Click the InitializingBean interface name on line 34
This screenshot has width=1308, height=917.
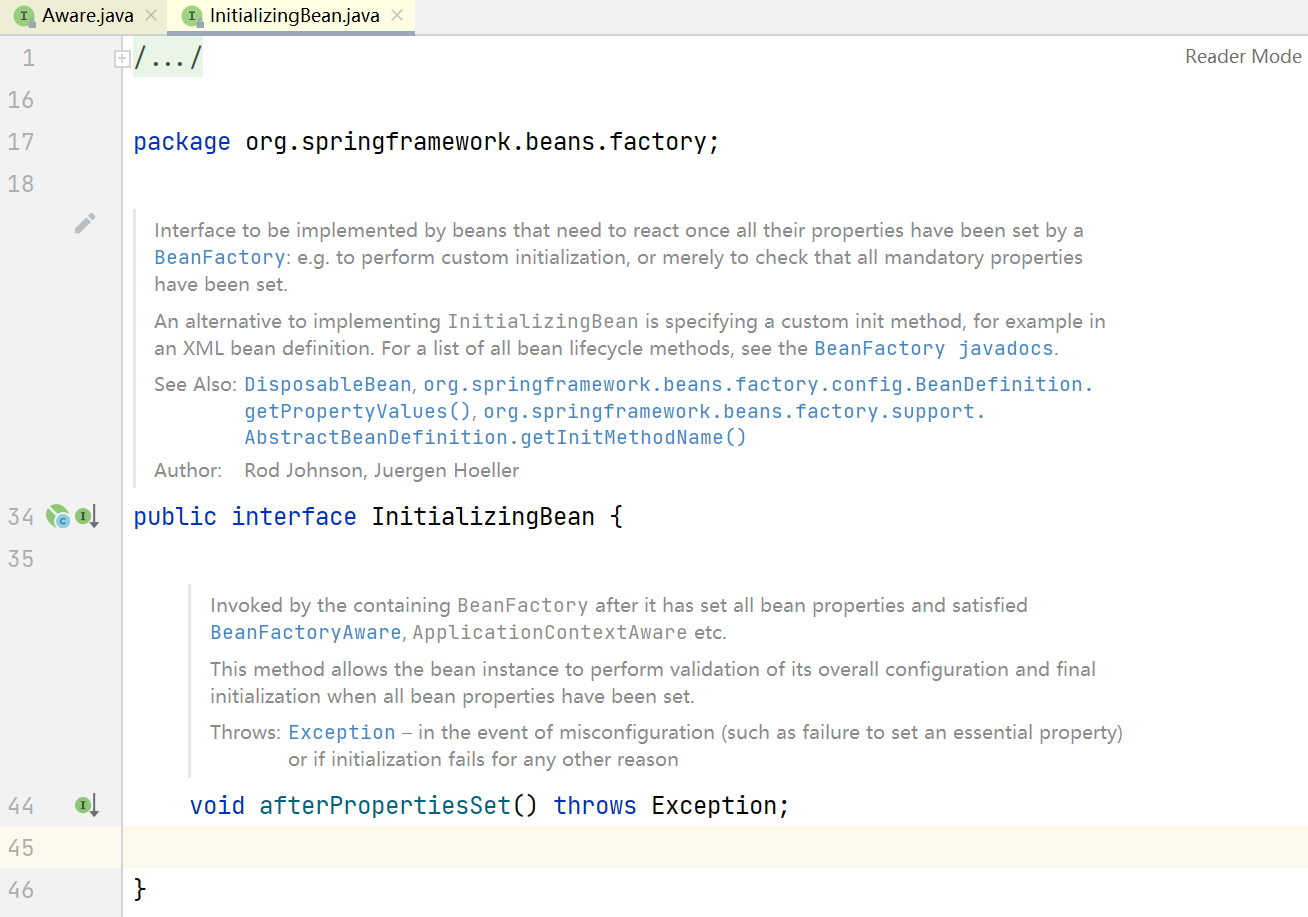483,517
